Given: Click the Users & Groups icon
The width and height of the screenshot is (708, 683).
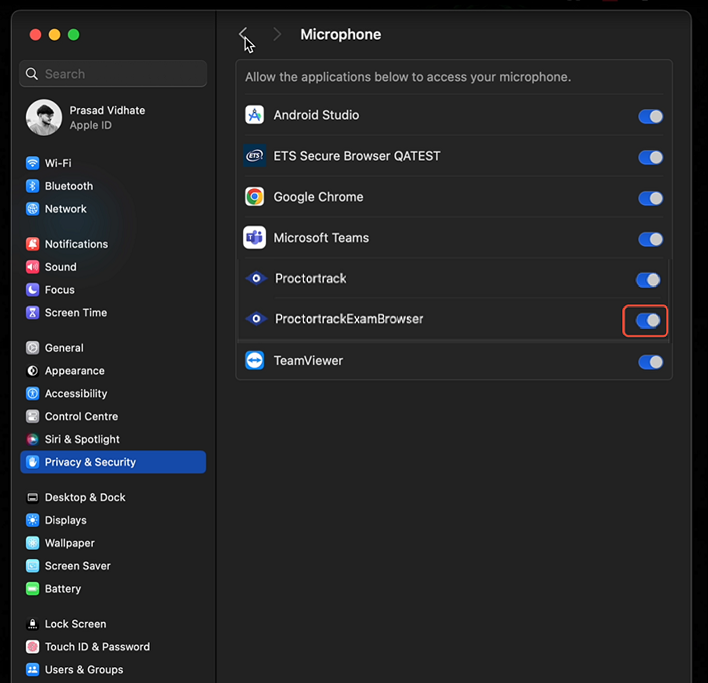Looking at the screenshot, I should point(33,669).
